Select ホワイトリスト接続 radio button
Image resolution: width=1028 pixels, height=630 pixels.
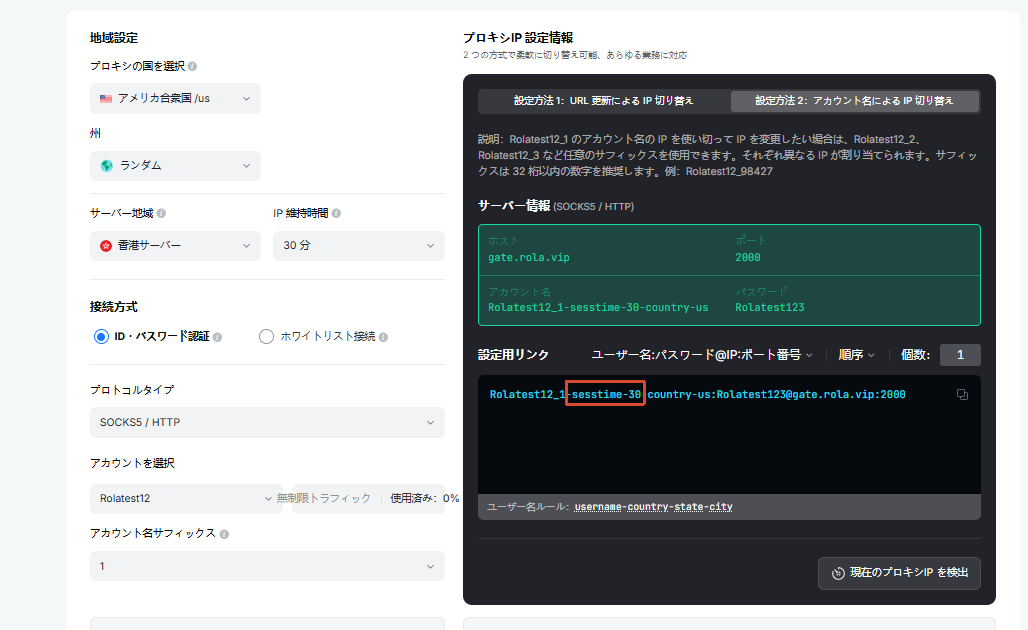pos(266,337)
